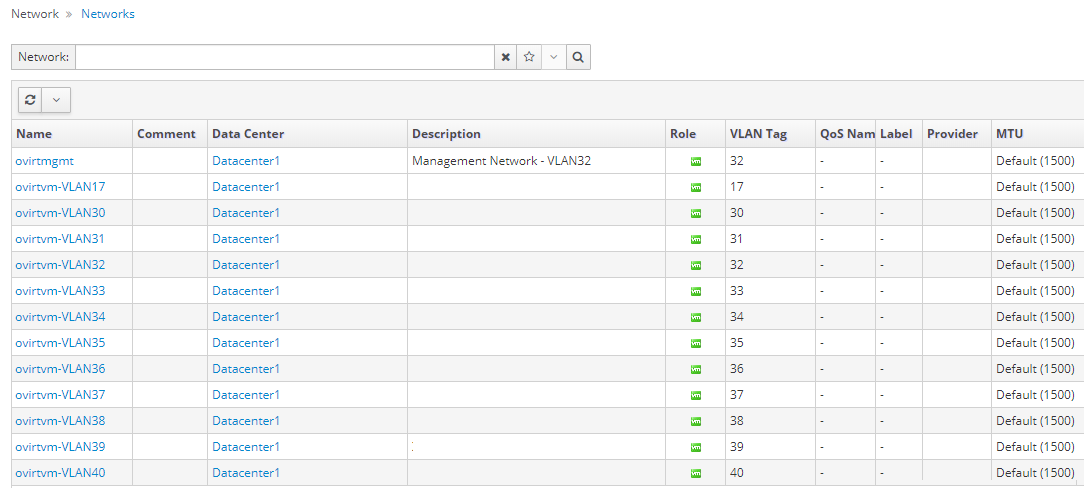The height and width of the screenshot is (488, 1084).
Task: Click VM role icon for ovirtvm-VLAN31
Action: click(x=695, y=239)
